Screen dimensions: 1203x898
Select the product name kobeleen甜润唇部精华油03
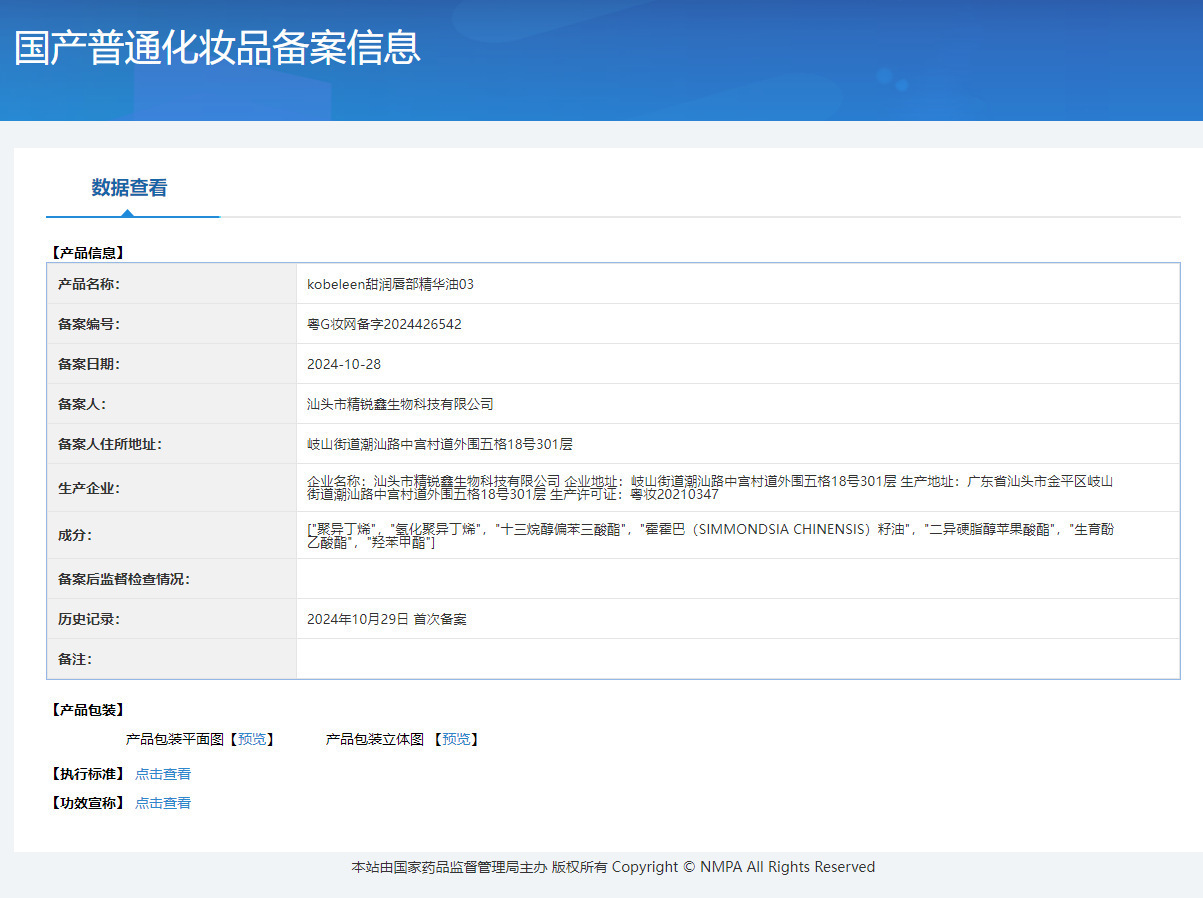point(390,284)
